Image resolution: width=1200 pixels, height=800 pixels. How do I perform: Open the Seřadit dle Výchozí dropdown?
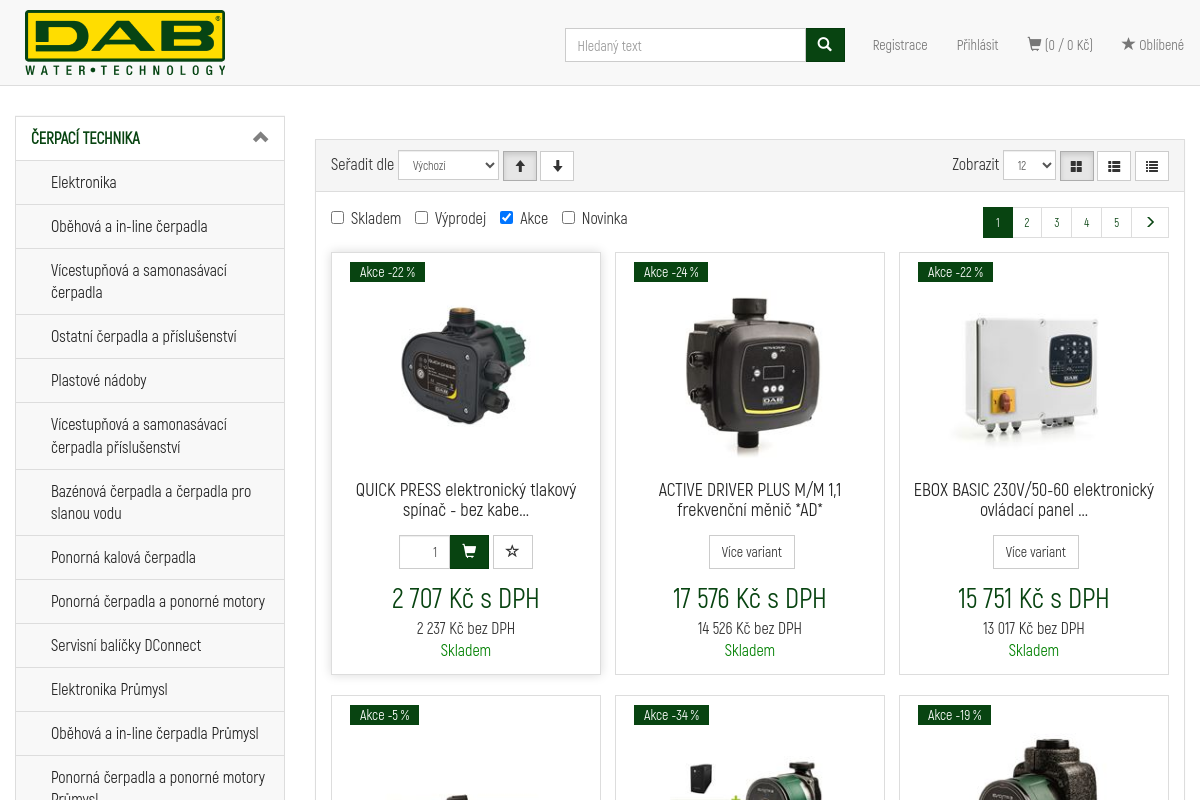point(448,166)
